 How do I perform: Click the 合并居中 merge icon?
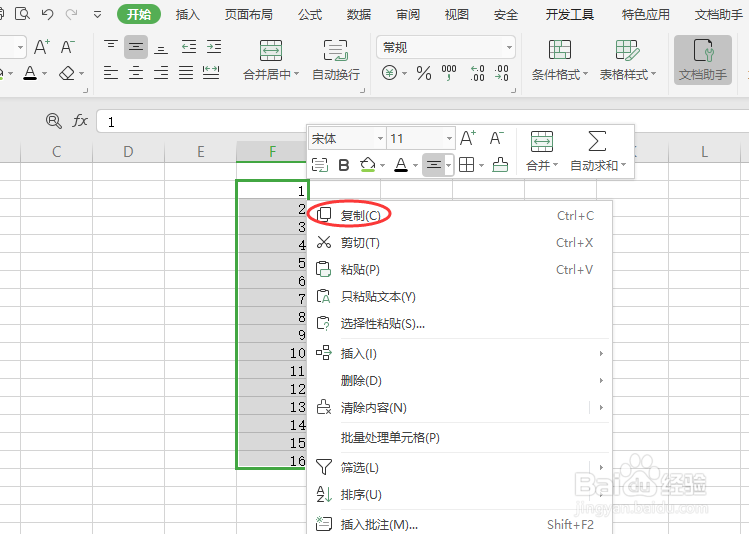[271, 51]
